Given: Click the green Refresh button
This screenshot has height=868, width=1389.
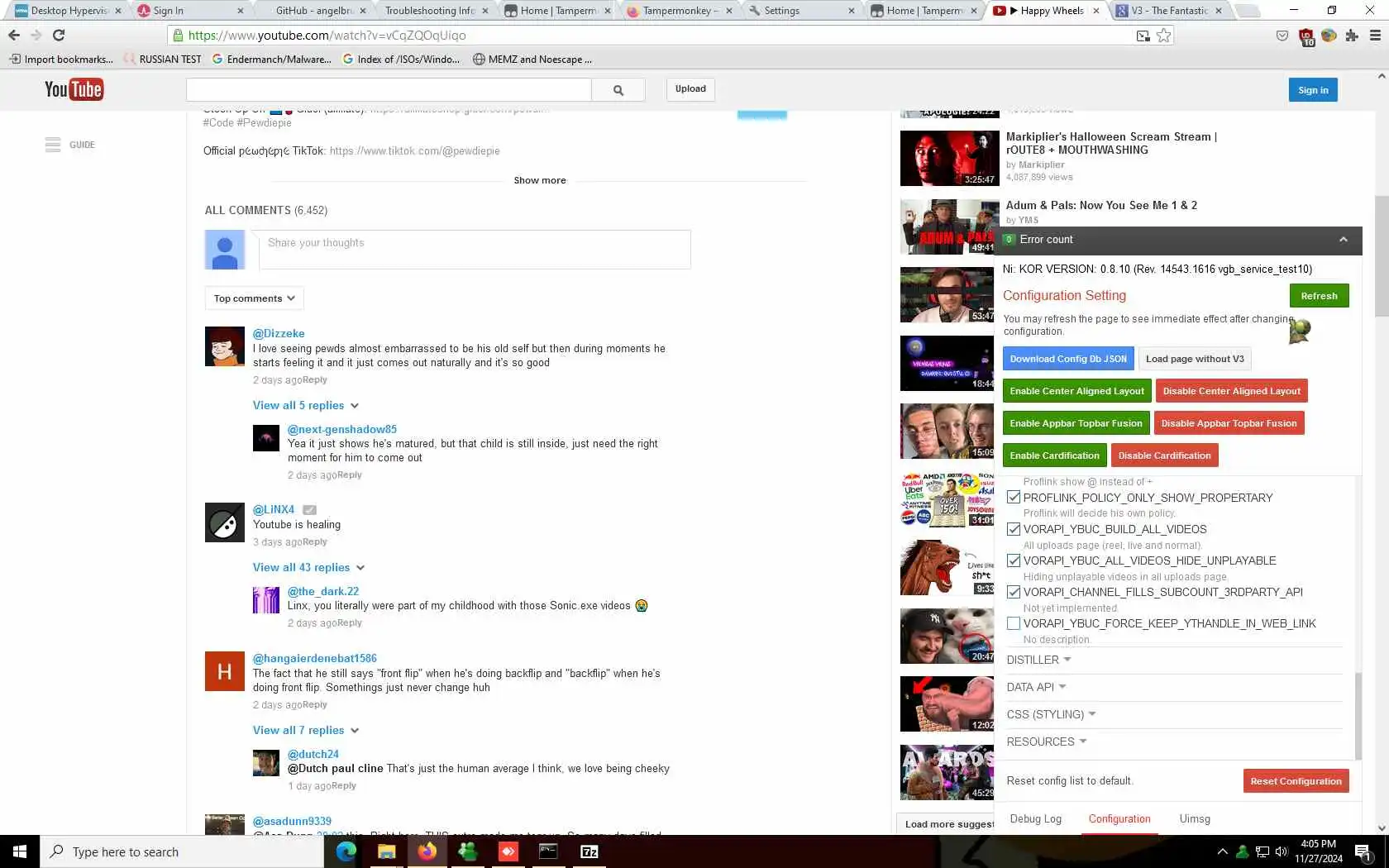Looking at the screenshot, I should (1319, 296).
